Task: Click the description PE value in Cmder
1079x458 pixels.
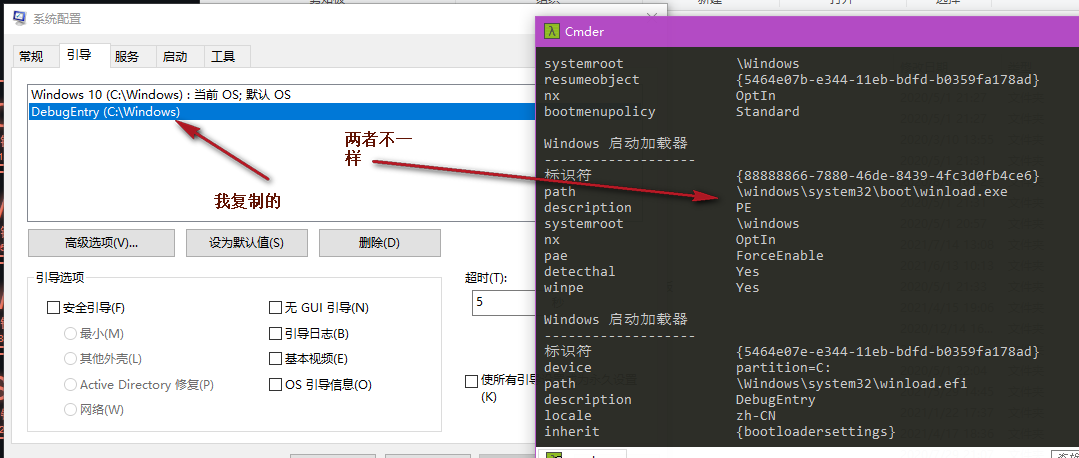Action: click(743, 207)
